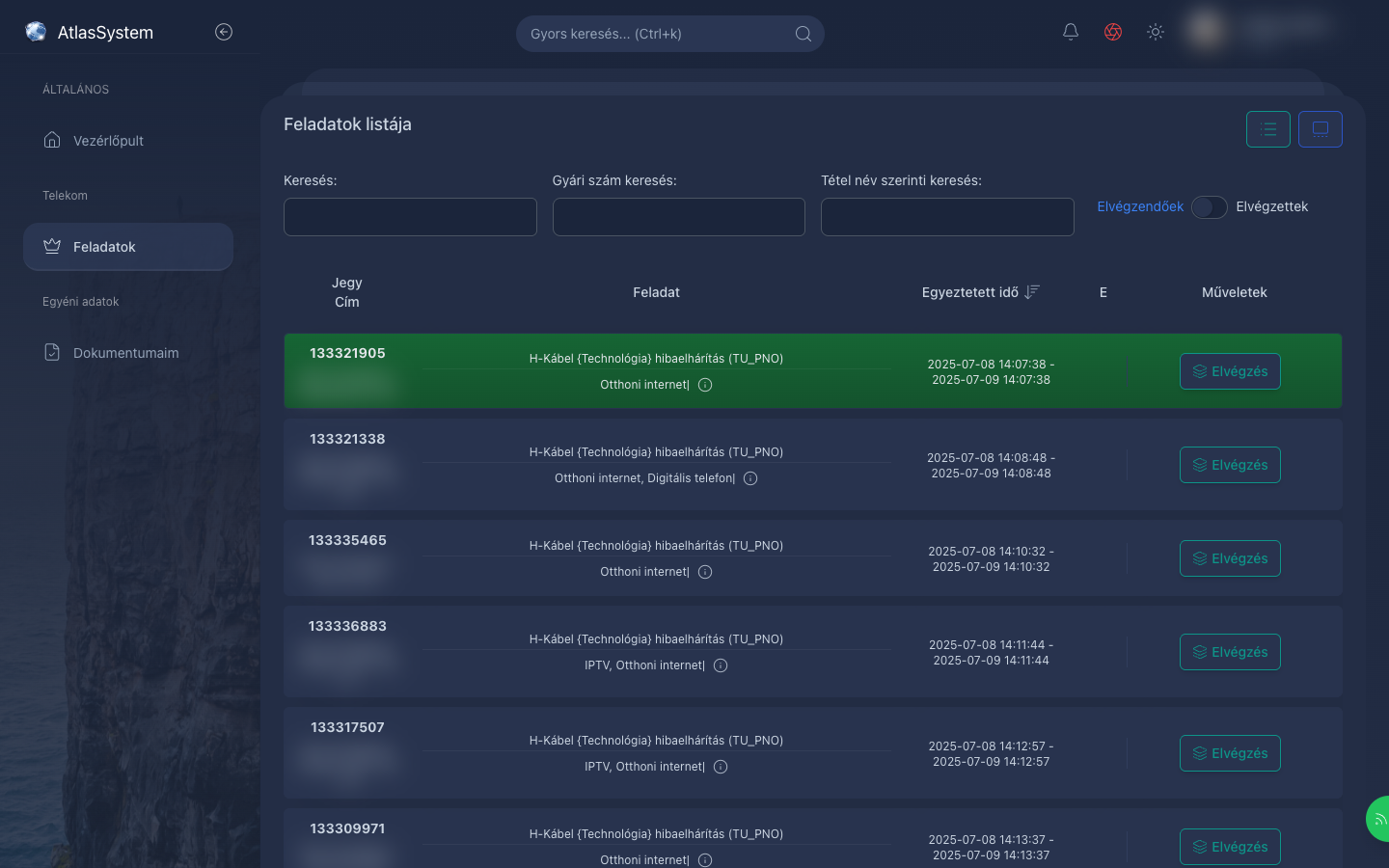Click Elvégzés for ticket 133336883
Viewport: 1389px width, 868px height.
1230,652
